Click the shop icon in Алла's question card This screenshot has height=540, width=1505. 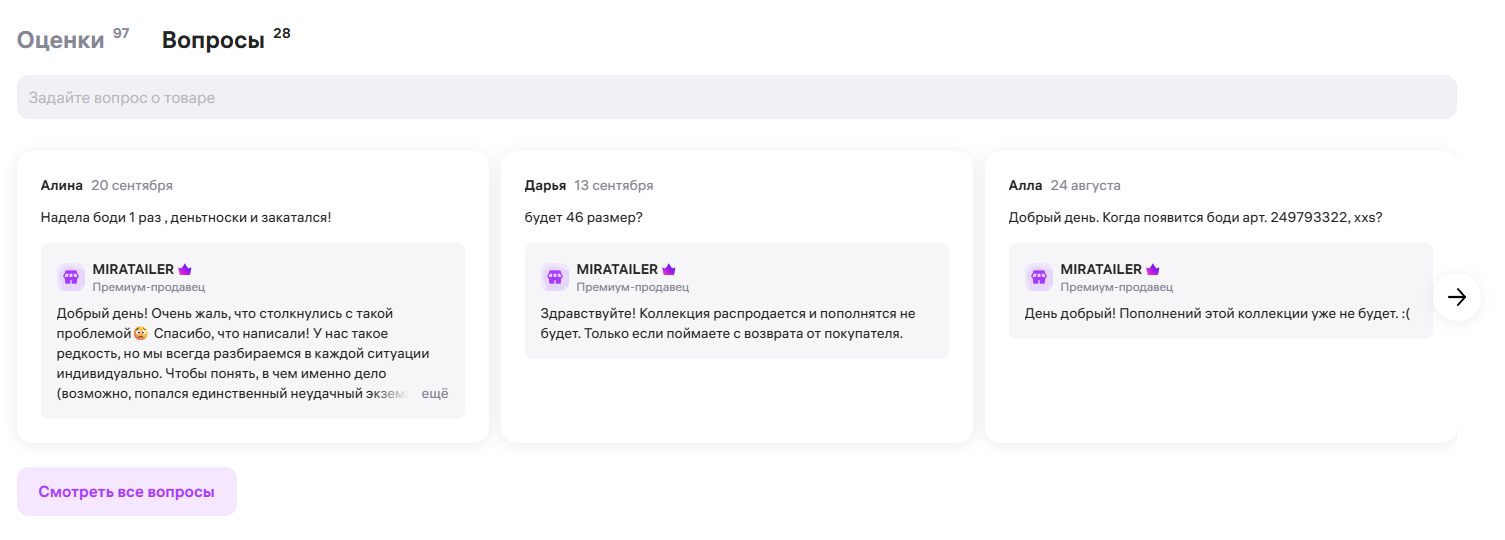click(x=1039, y=277)
